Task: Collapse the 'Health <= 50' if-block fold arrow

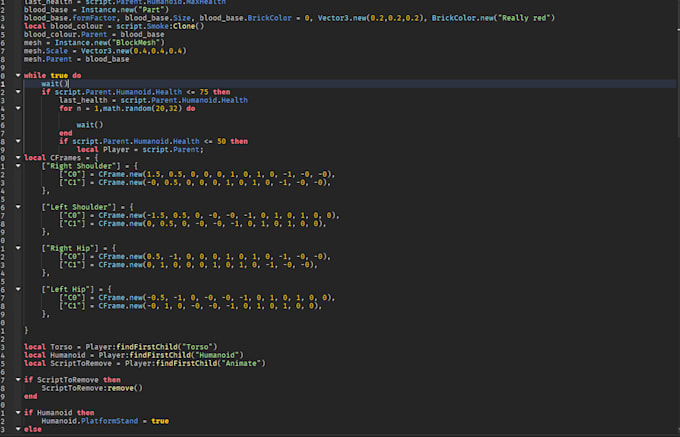Action: pos(18,141)
